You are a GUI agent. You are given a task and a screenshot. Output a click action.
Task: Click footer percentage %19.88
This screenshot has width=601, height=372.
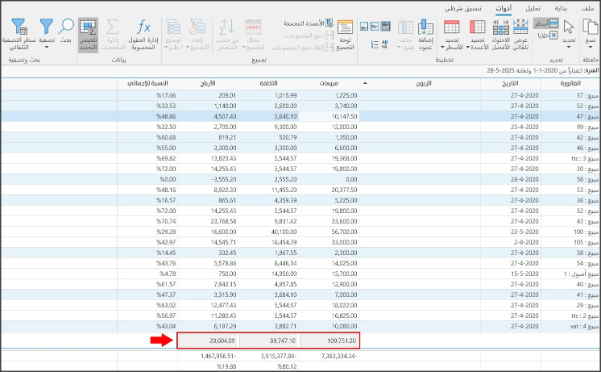click(227, 367)
